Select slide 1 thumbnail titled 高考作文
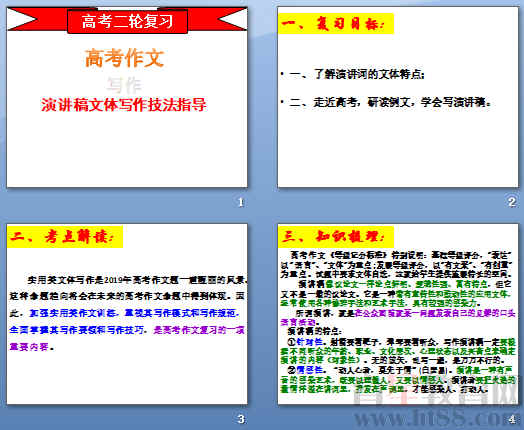The width and height of the screenshot is (524, 430). (127, 97)
